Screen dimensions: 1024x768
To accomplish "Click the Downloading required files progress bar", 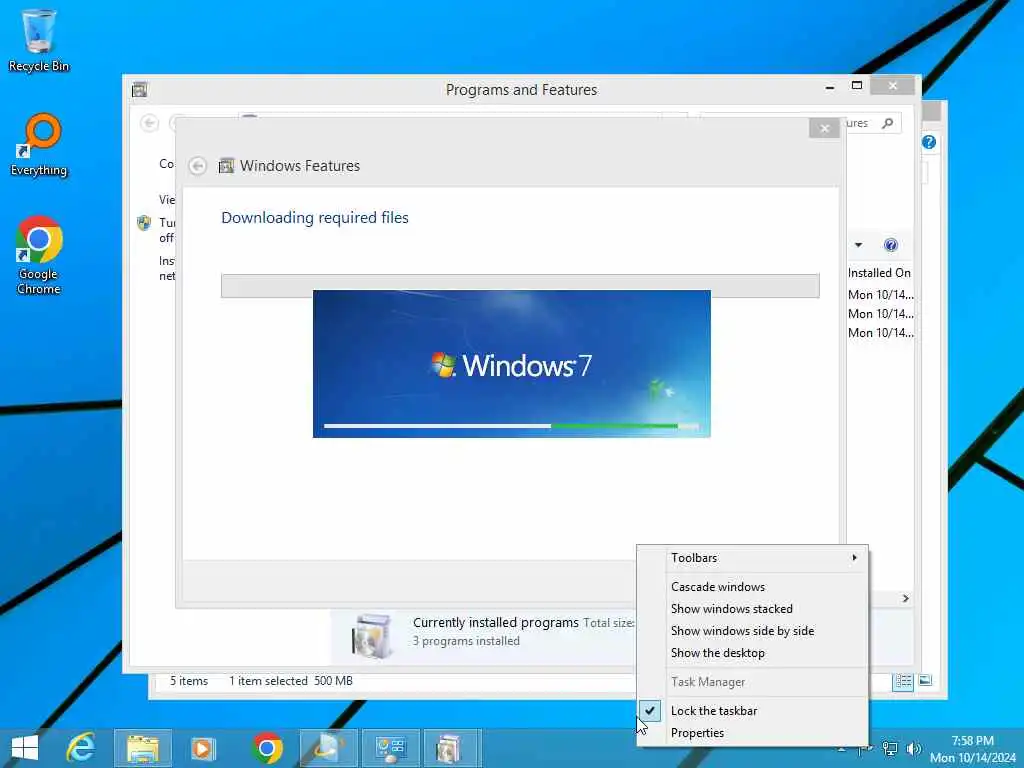I will 520,286.
